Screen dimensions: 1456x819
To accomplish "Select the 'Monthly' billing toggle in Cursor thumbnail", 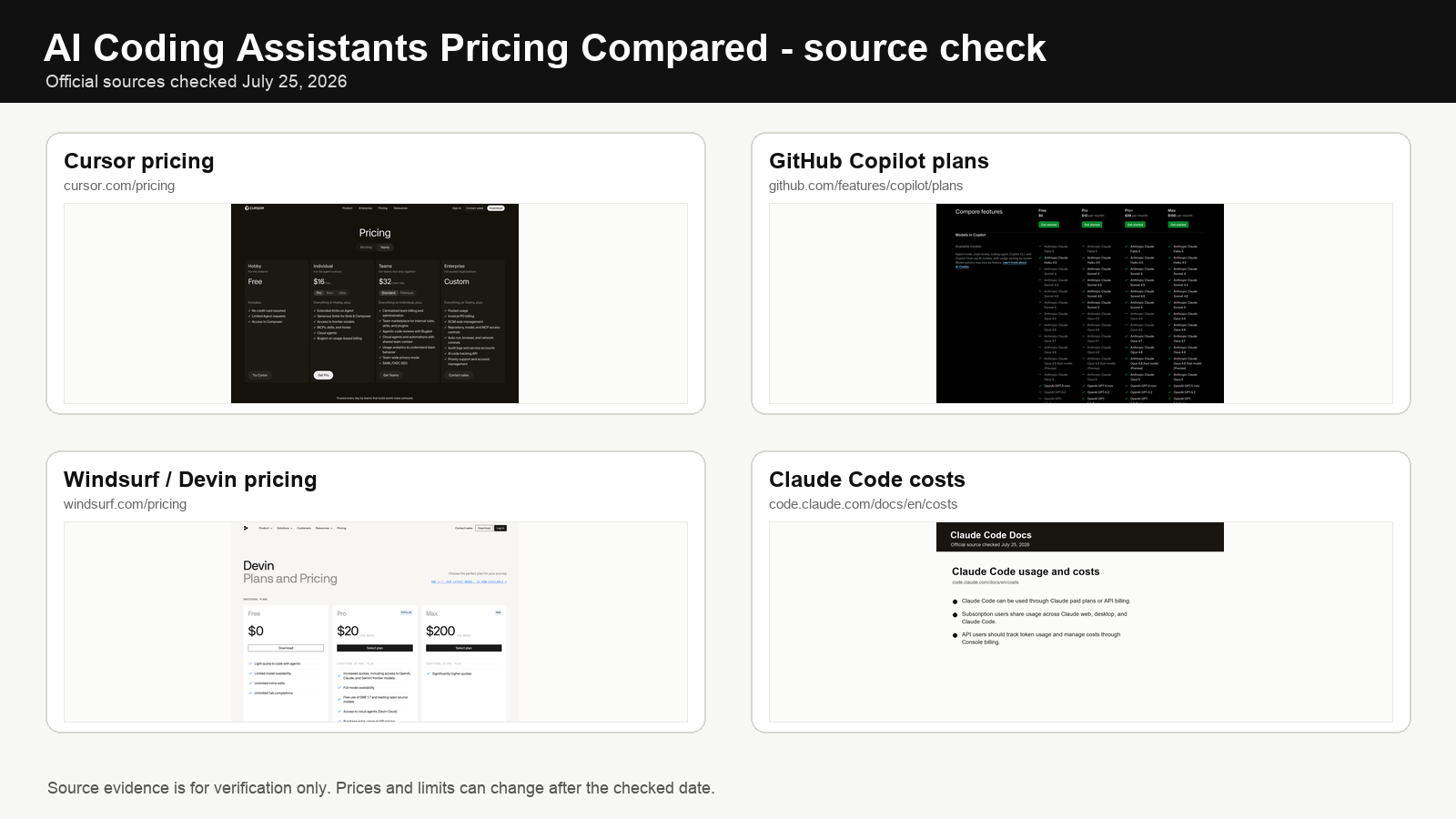I will [366, 248].
